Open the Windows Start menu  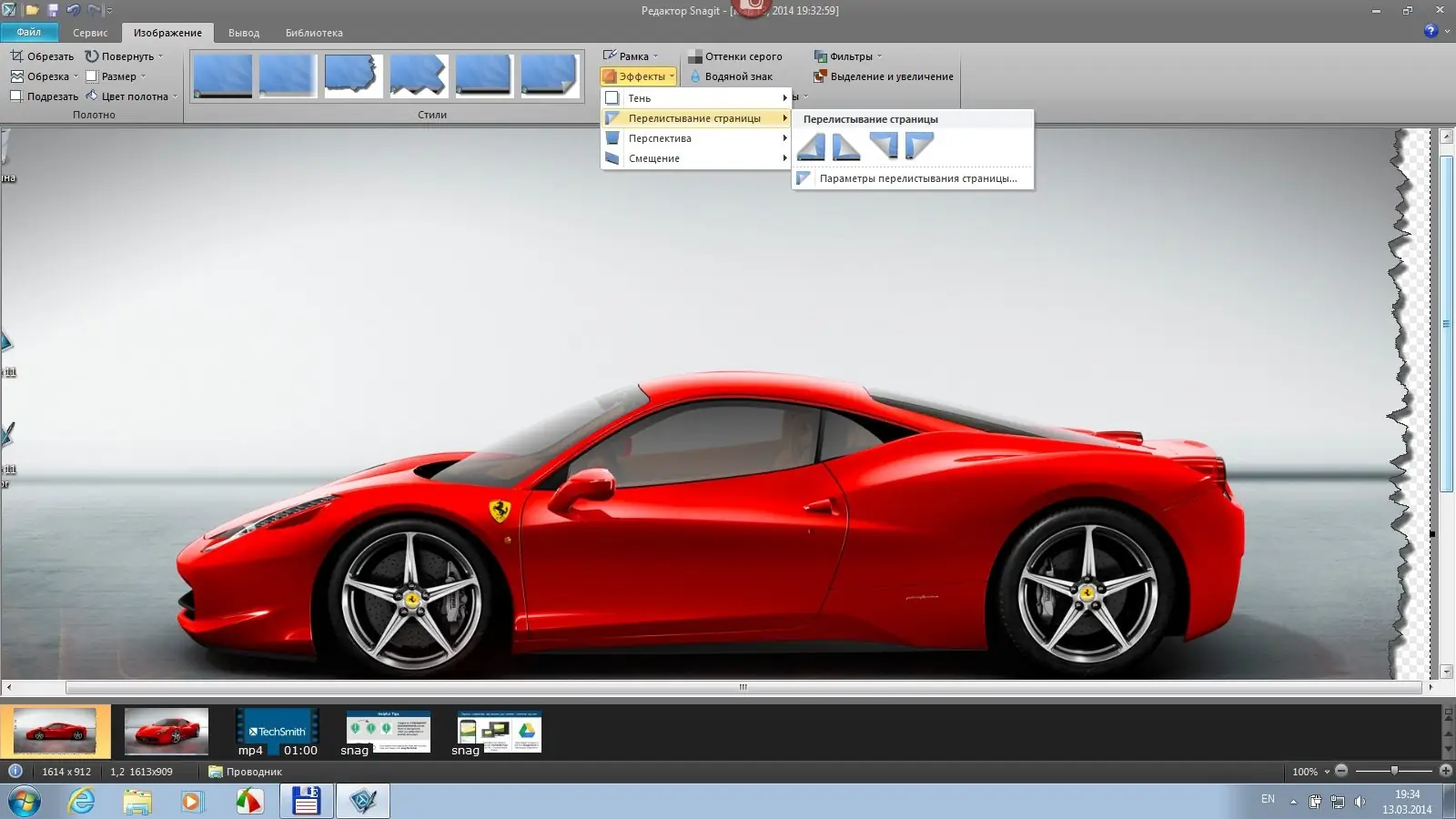pos(25,802)
